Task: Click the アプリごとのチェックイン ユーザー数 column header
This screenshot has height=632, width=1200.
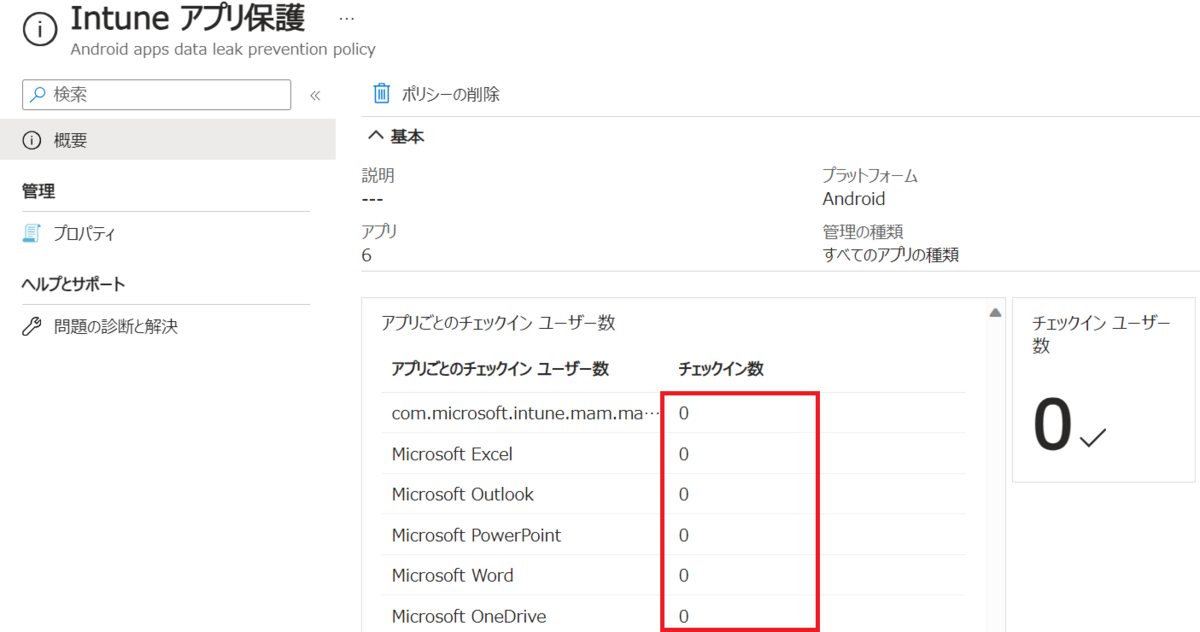Action: (500, 369)
